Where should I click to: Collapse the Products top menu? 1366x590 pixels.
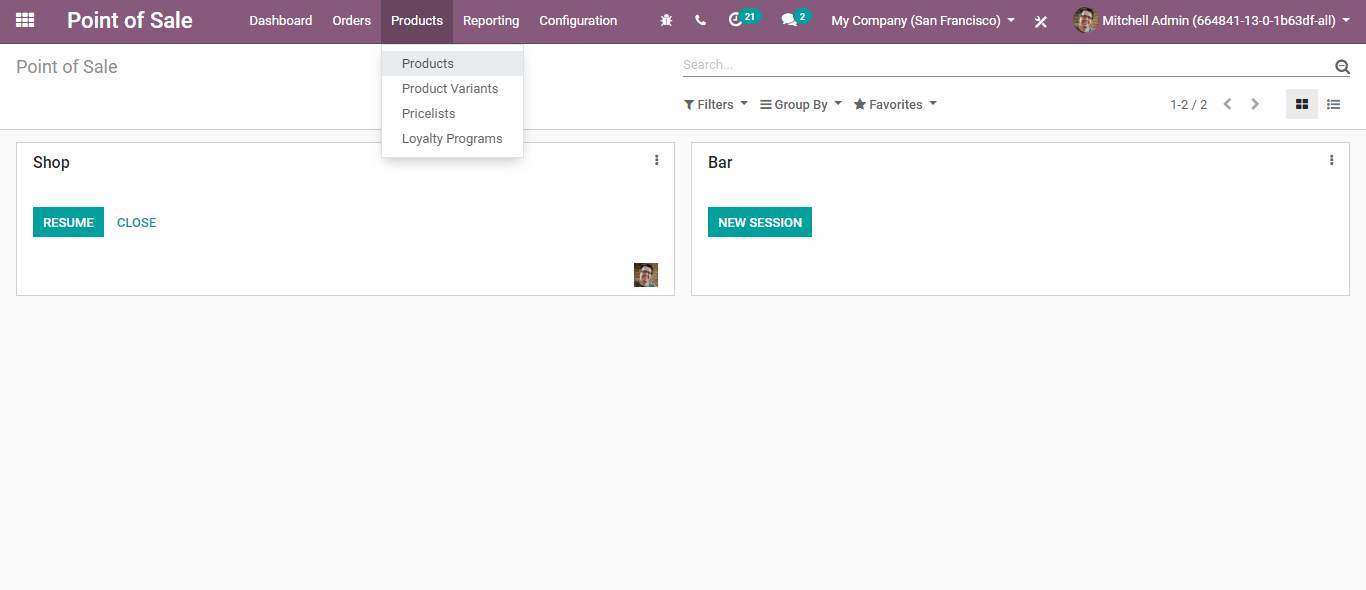tap(417, 20)
